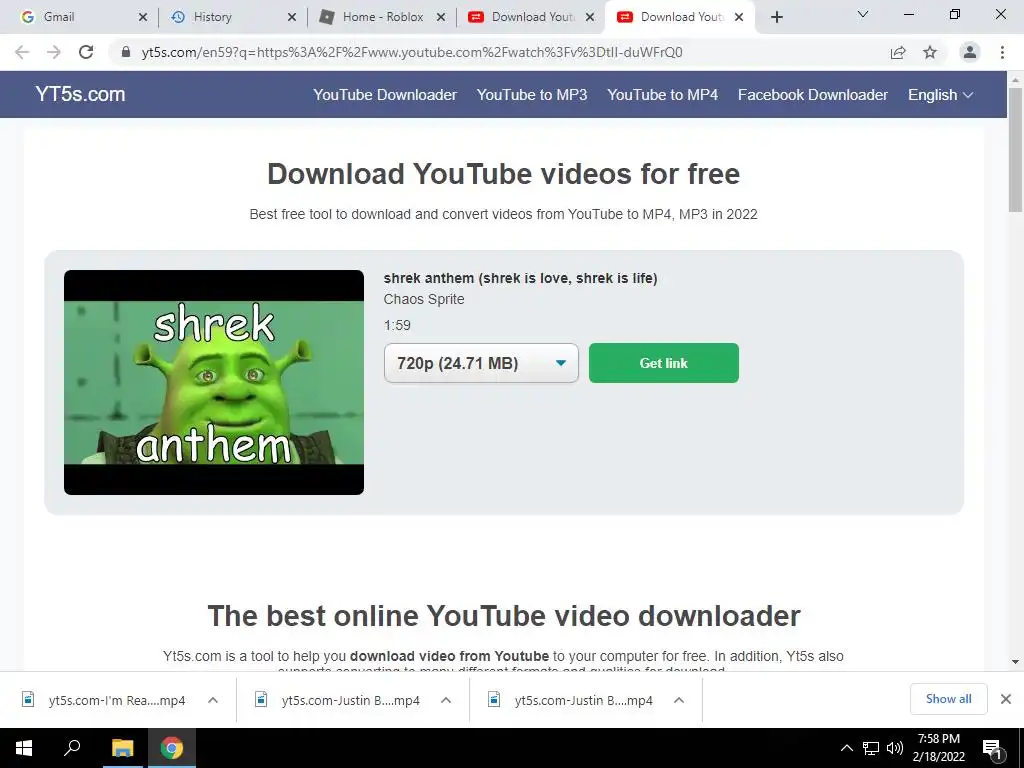Open the network tray icon
The height and width of the screenshot is (768, 1024).
pos(871,748)
